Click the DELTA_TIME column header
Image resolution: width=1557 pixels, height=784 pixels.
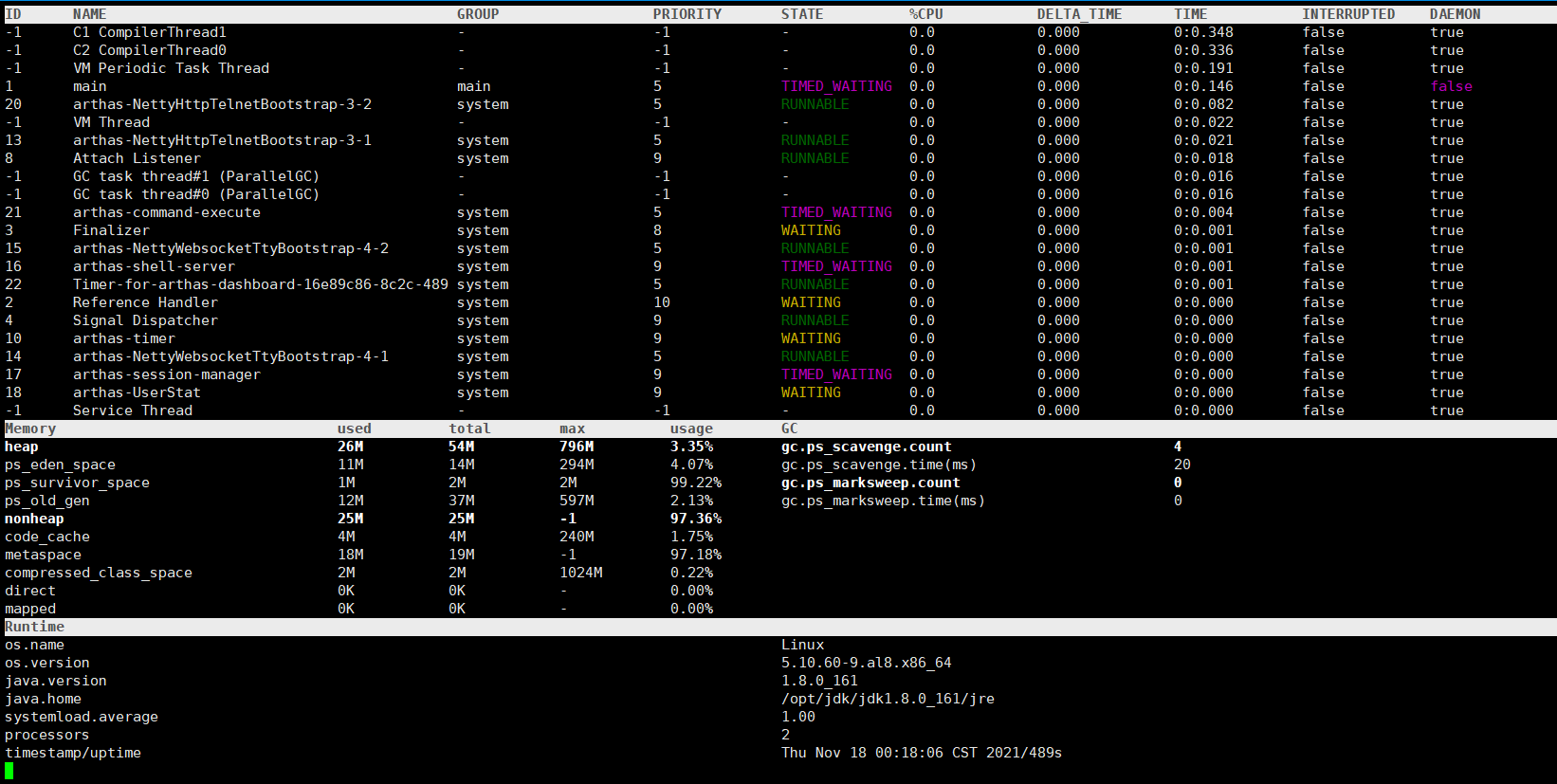[x=1079, y=14]
